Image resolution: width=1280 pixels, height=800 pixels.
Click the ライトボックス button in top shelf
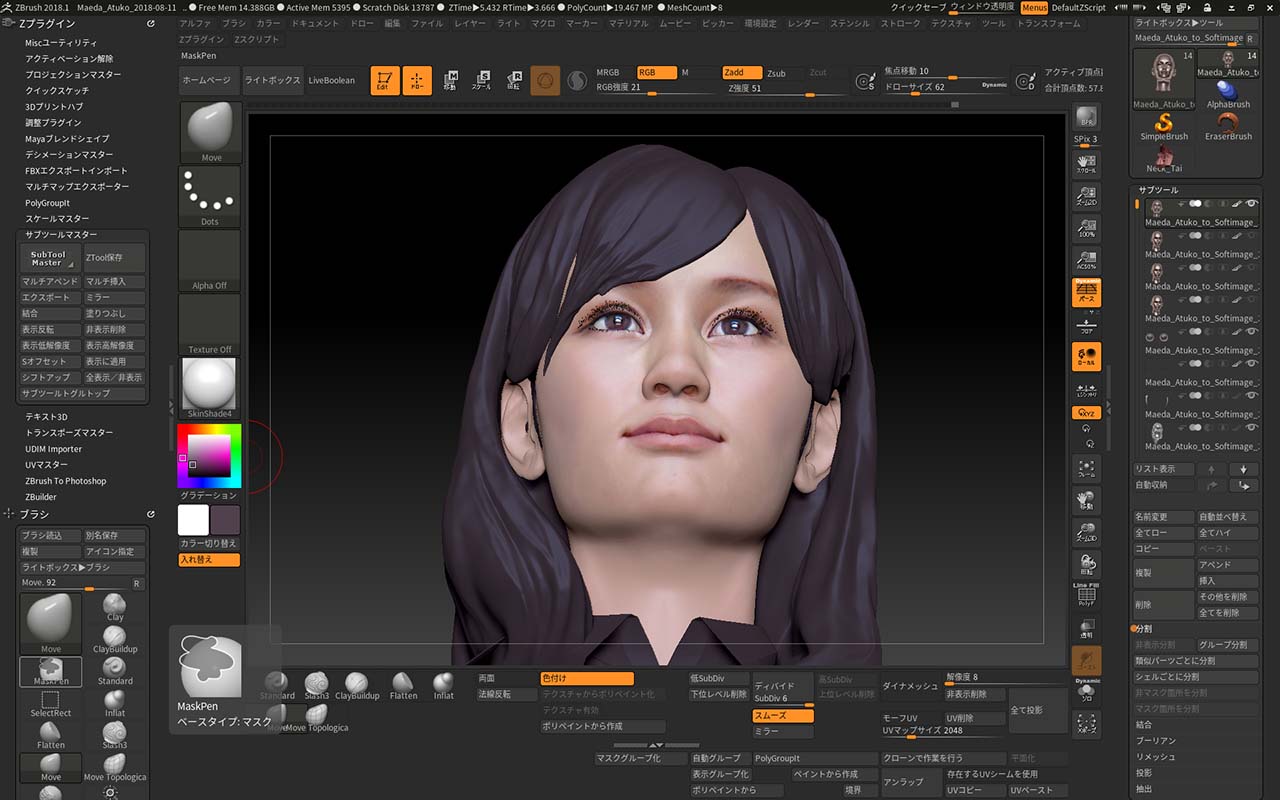[272, 81]
